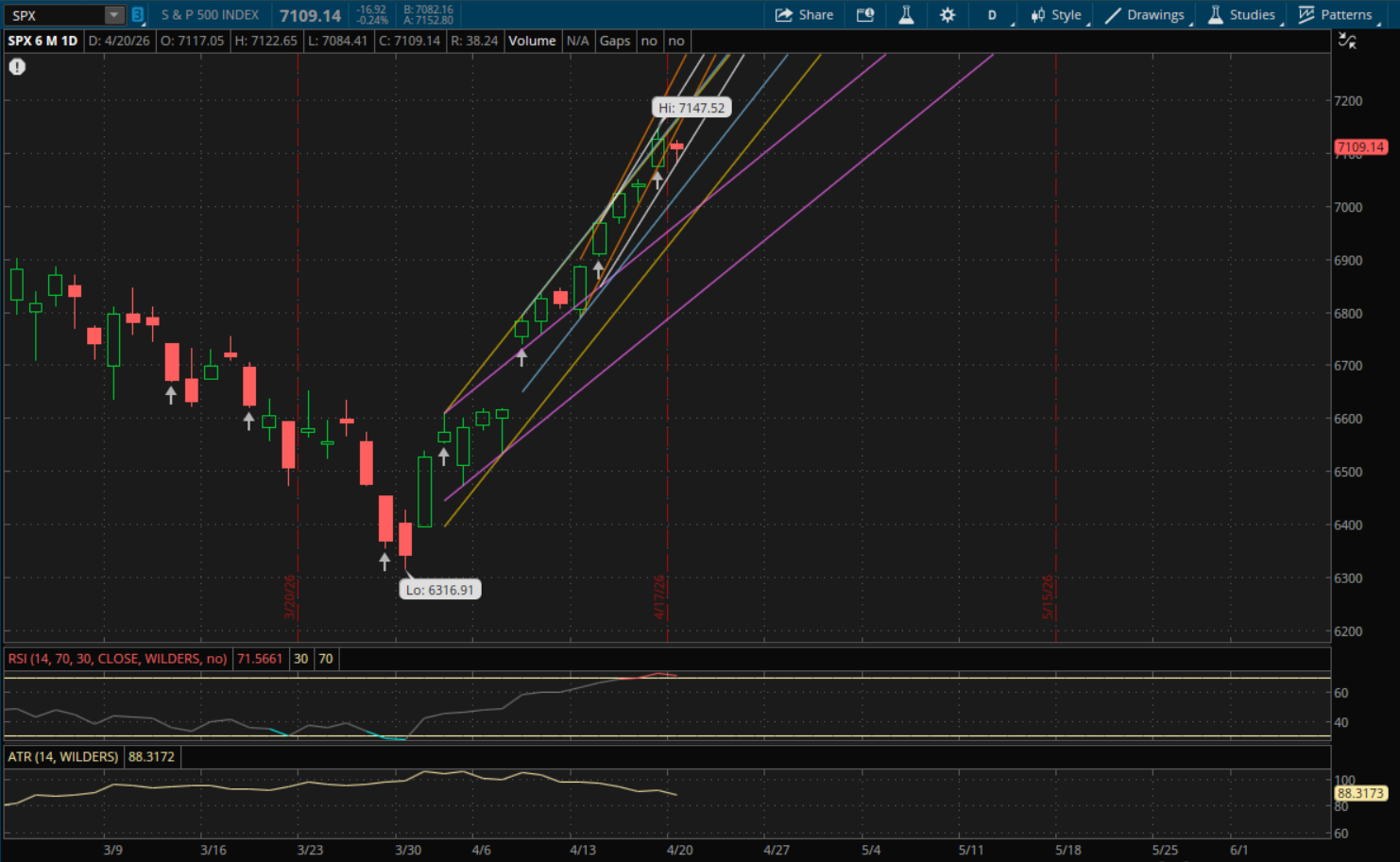
Task: Click the ATR (14, WILDERS) study label
Action: point(63,757)
